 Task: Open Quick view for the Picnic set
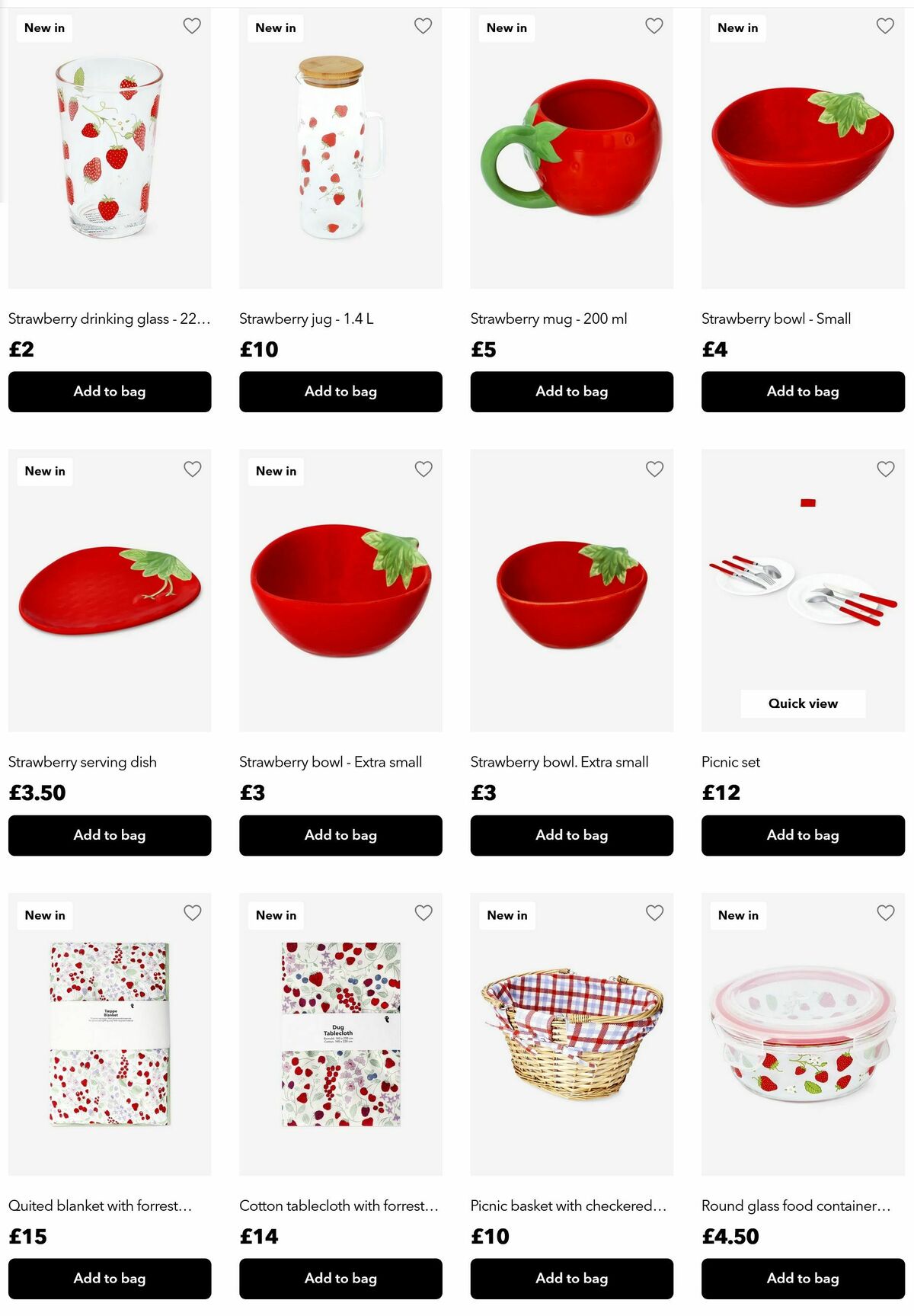coord(803,703)
